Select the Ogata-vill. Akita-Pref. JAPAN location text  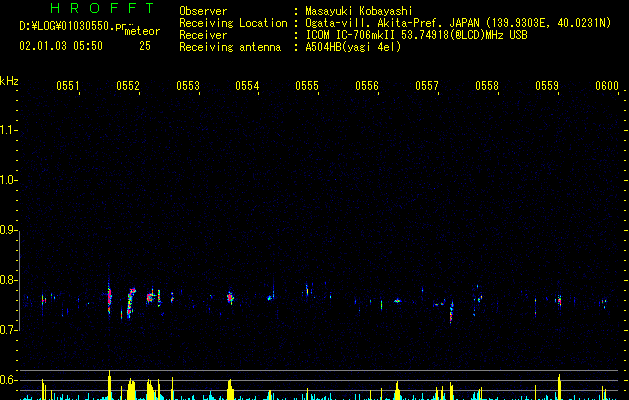coord(458,23)
